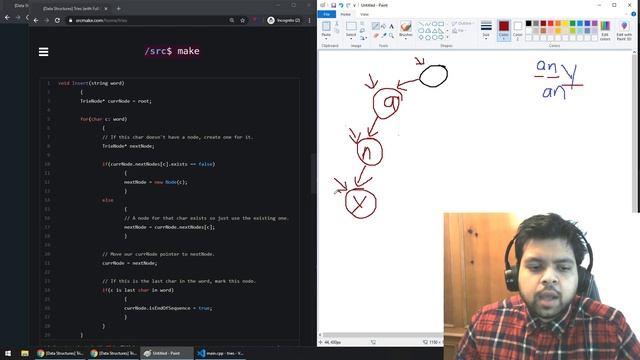This screenshot has width=640, height=360.
Task: Expand the Shapes gallery more arrow
Action: point(447,38)
